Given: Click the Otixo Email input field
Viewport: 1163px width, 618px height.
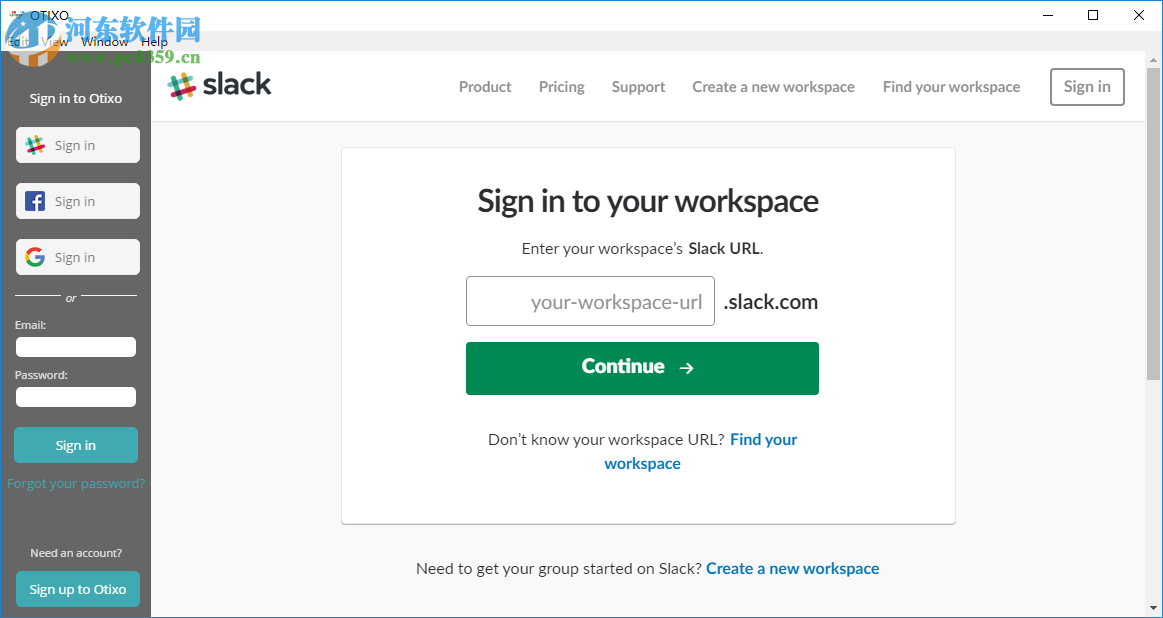Looking at the screenshot, I should pos(76,347).
